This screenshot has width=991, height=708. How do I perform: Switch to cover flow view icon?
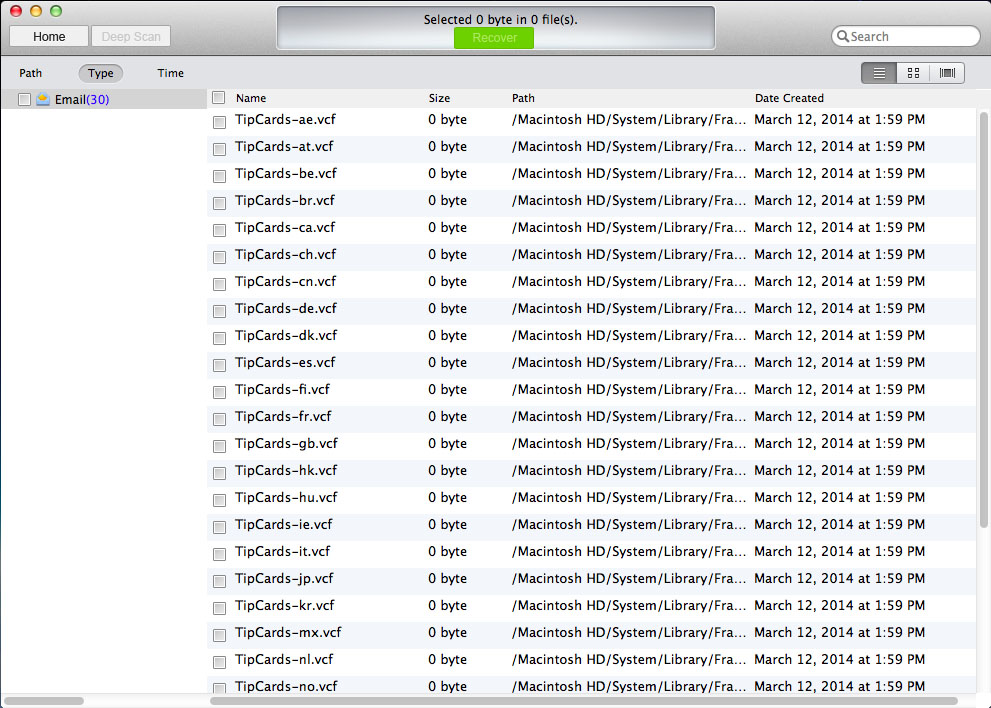tap(947, 73)
